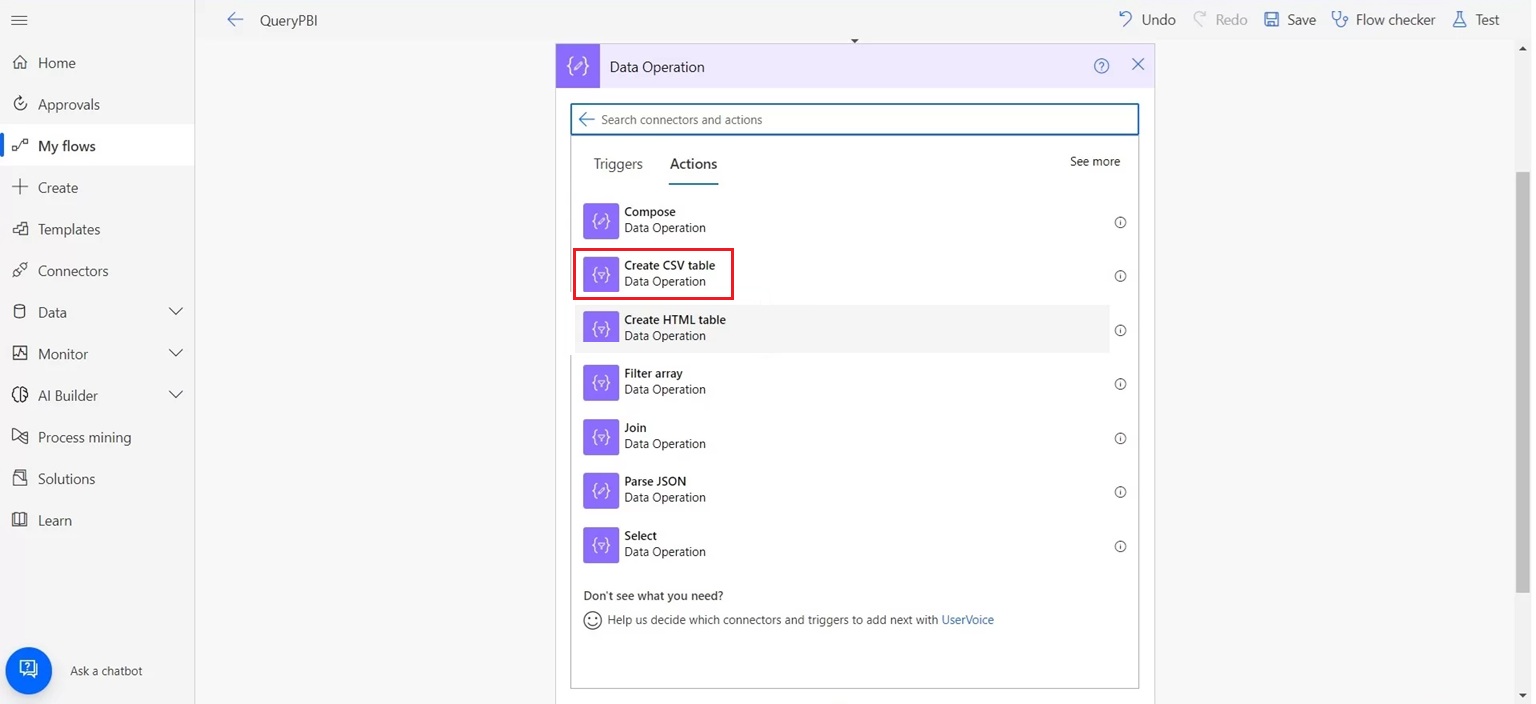Image resolution: width=1536 pixels, height=704 pixels.
Task: Click the scrollbar down arrow
Action: (1523, 696)
